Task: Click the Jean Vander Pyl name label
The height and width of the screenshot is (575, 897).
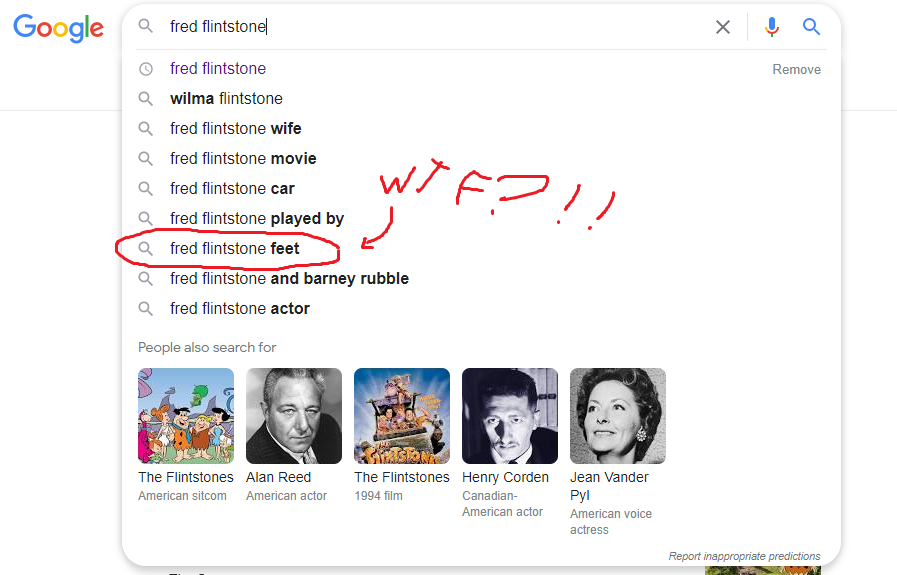Action: coord(609,486)
